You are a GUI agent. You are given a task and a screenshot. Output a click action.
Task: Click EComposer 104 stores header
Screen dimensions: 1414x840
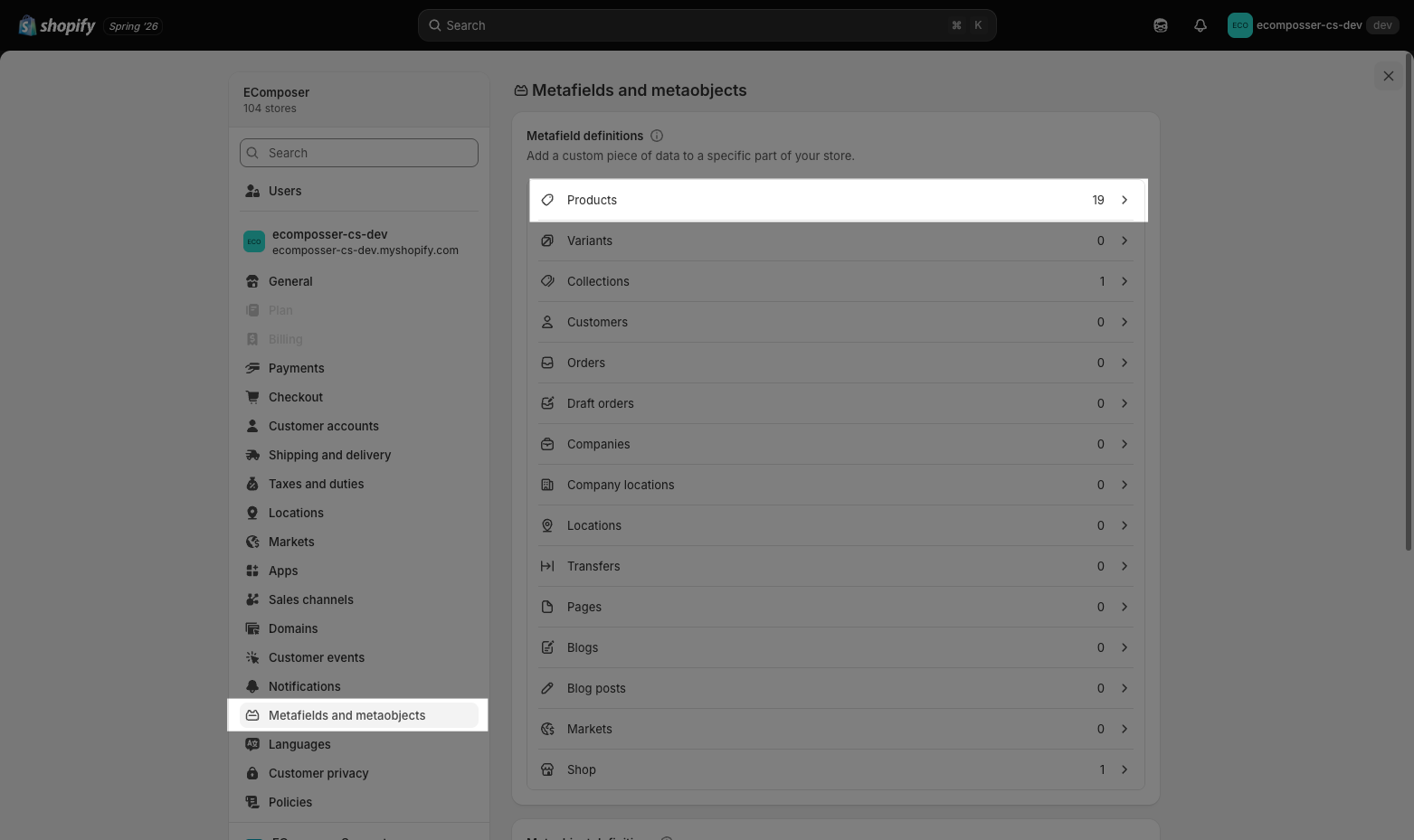pos(359,99)
